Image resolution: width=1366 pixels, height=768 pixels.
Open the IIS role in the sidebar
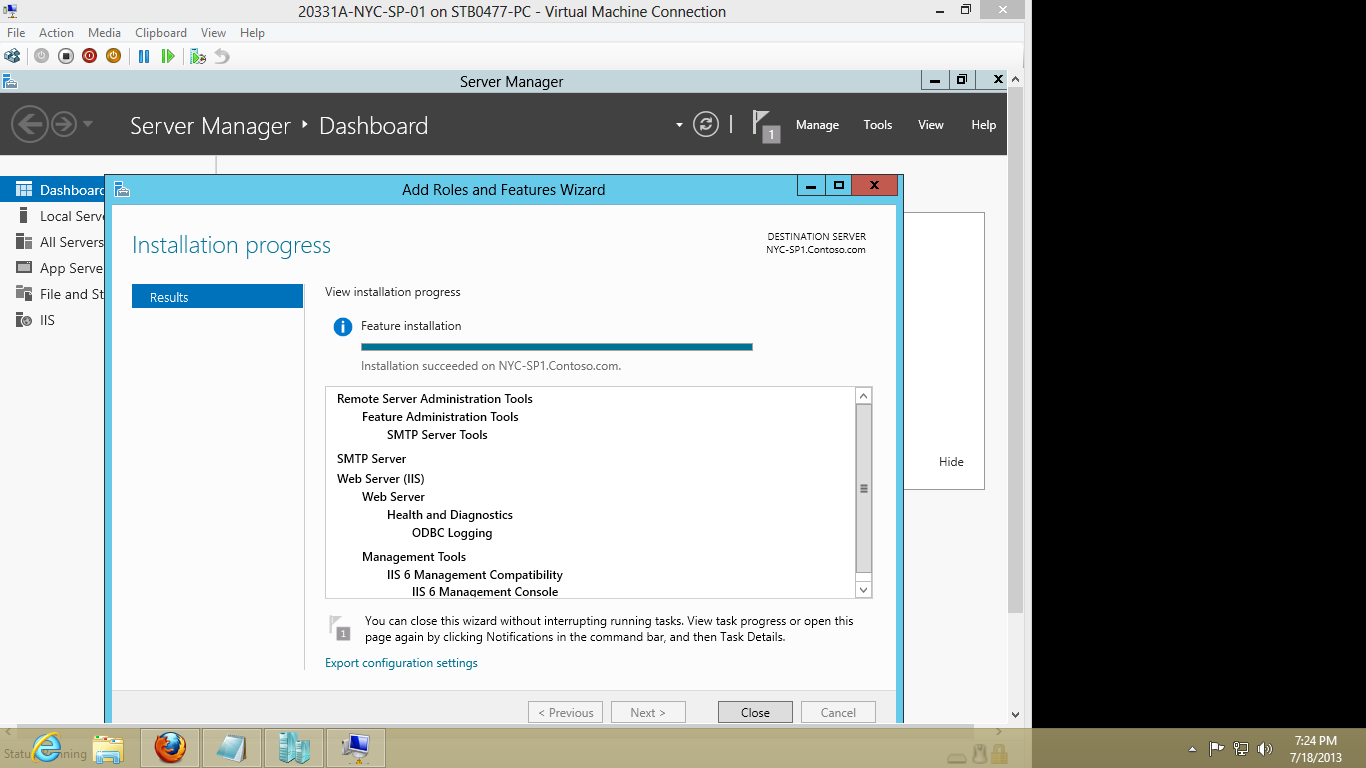point(52,320)
